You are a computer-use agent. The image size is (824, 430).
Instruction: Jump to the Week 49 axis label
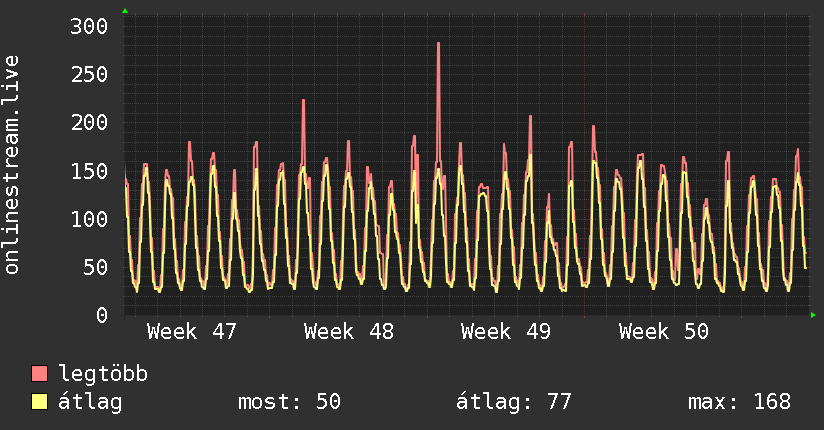point(506,332)
